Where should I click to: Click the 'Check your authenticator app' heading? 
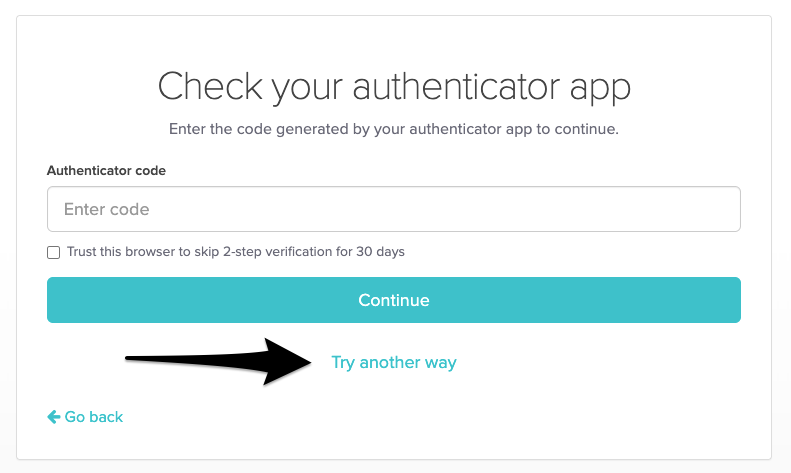click(x=394, y=87)
